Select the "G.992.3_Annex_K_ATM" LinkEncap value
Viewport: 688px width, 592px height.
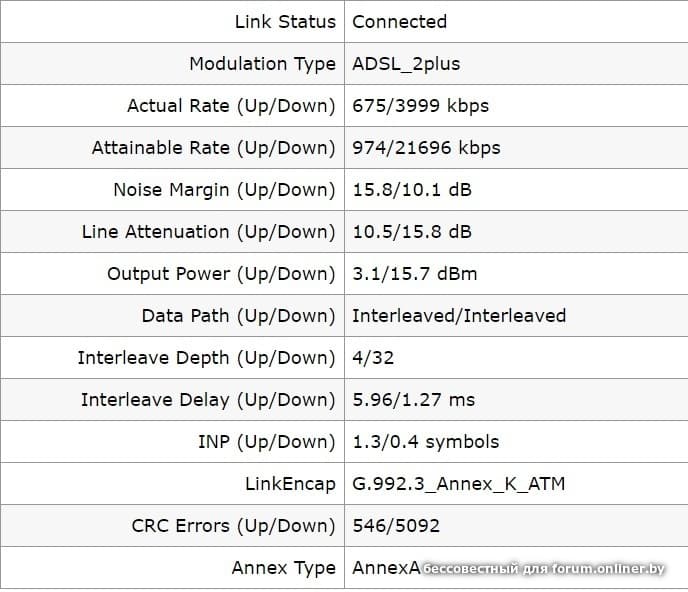tap(458, 483)
